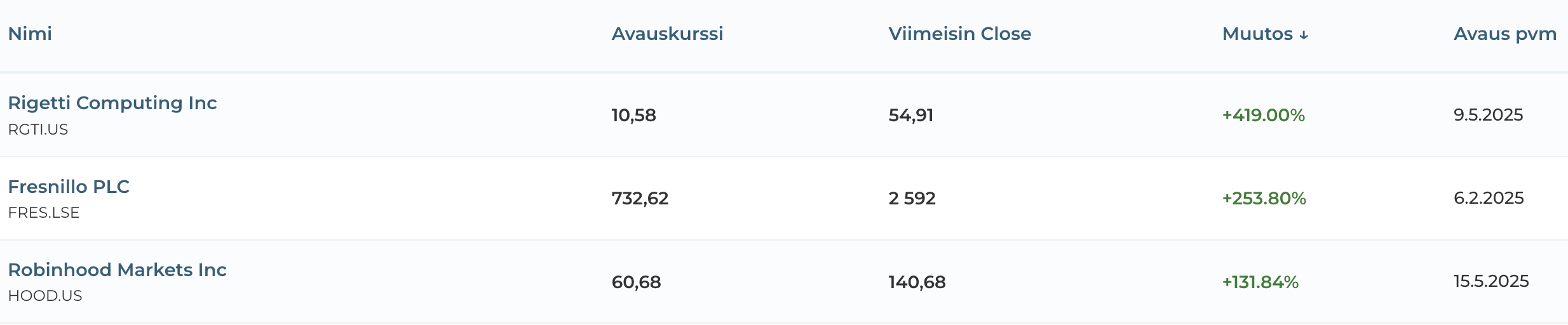Sort by Avaus pvm column header
The height and width of the screenshot is (325, 1568).
click(1504, 34)
